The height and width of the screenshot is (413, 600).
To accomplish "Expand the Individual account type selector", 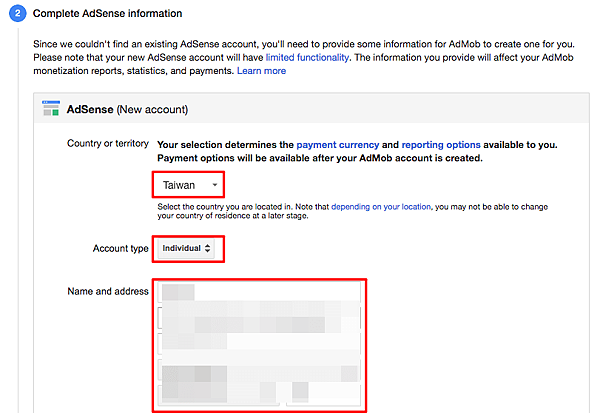I will point(188,248).
